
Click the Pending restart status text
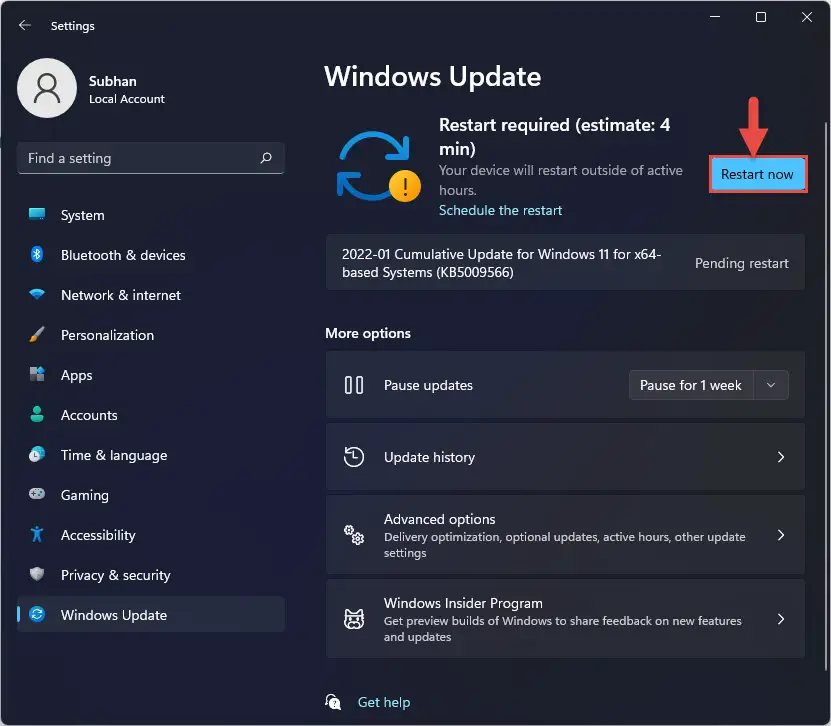pos(741,263)
